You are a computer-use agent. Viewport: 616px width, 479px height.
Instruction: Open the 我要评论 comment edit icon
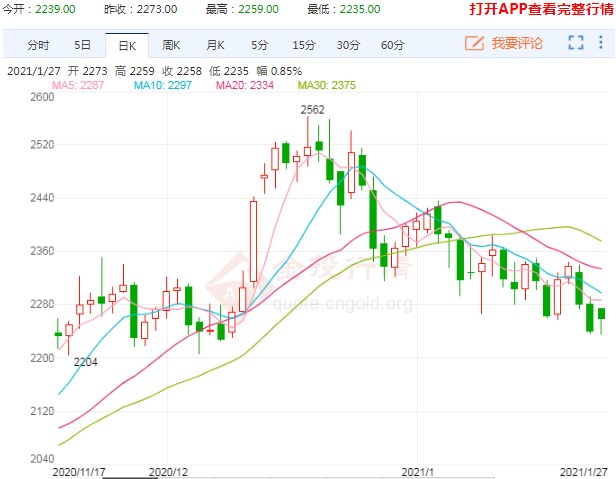click(474, 43)
